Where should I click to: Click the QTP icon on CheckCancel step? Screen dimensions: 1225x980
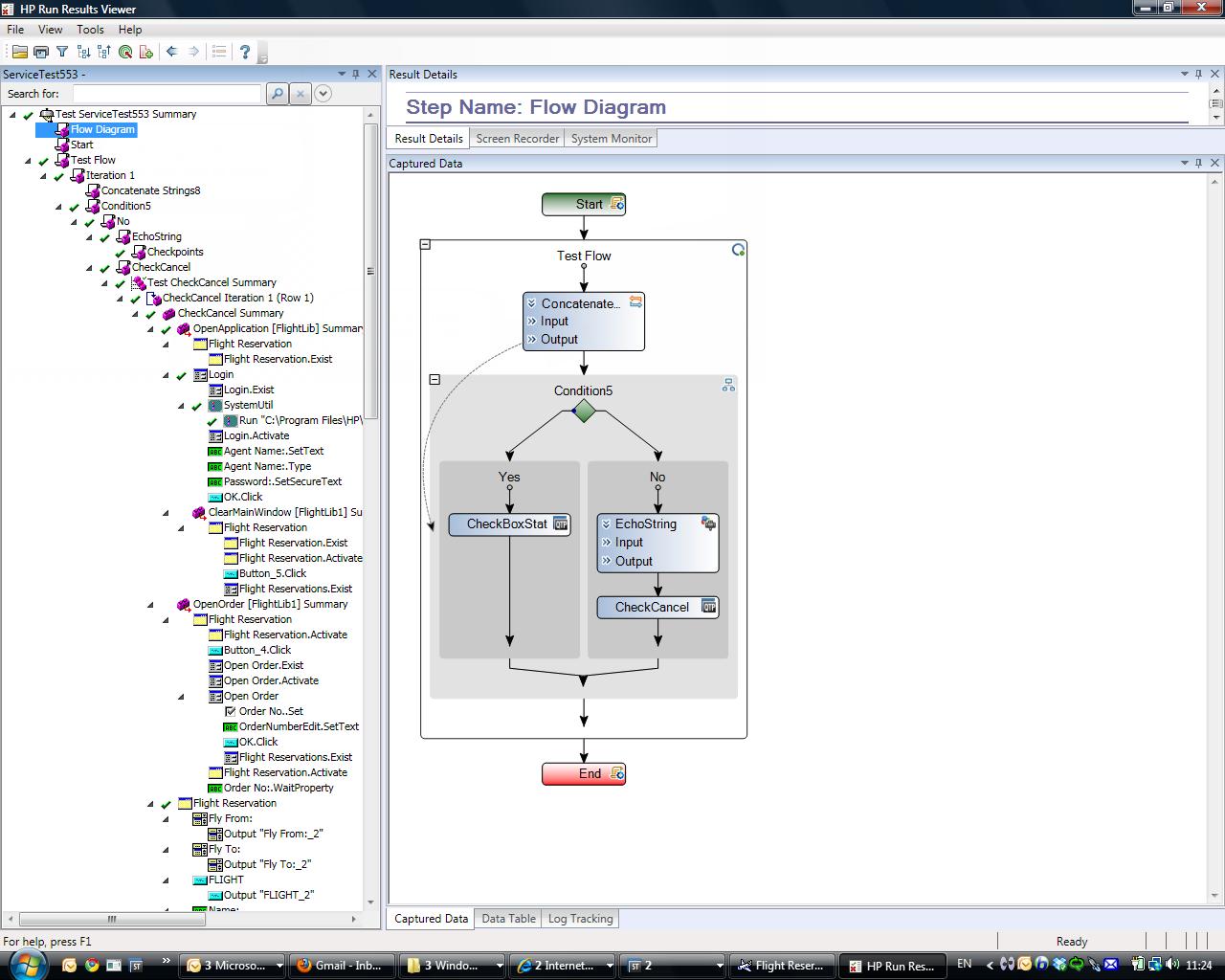pyautogui.click(x=708, y=607)
